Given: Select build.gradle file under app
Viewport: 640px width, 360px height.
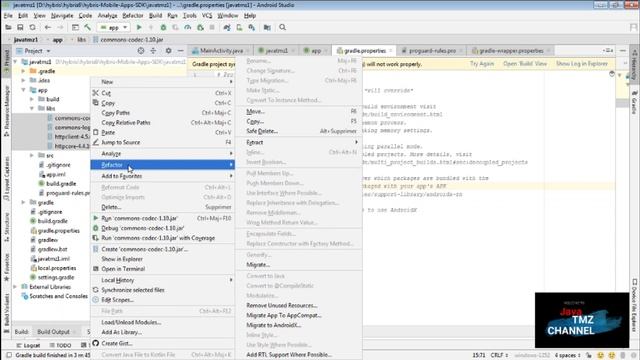Looking at the screenshot, I should coord(57,184).
